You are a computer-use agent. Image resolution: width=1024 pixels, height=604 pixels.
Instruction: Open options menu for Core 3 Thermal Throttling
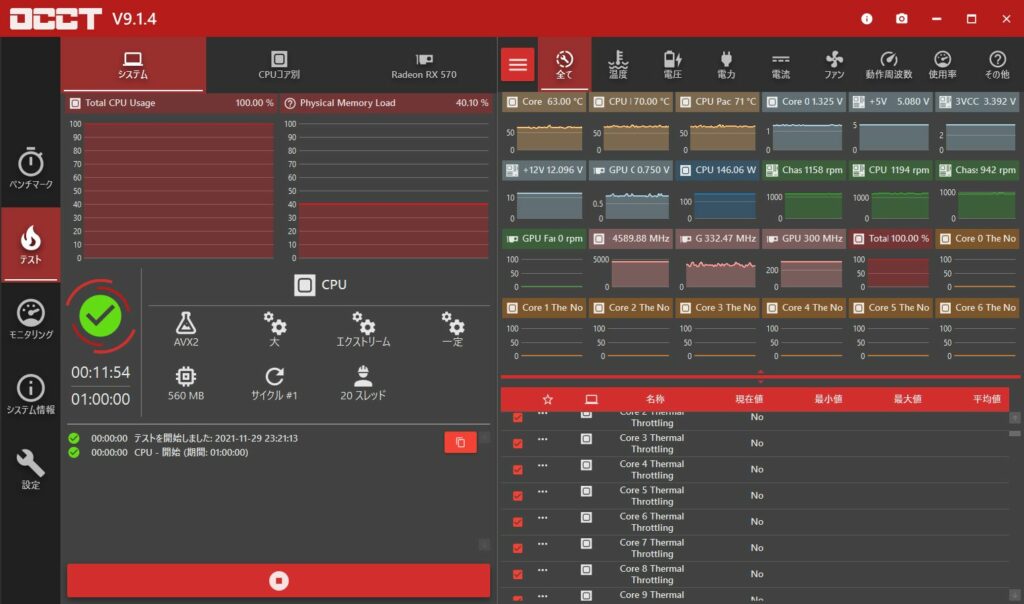click(543, 439)
